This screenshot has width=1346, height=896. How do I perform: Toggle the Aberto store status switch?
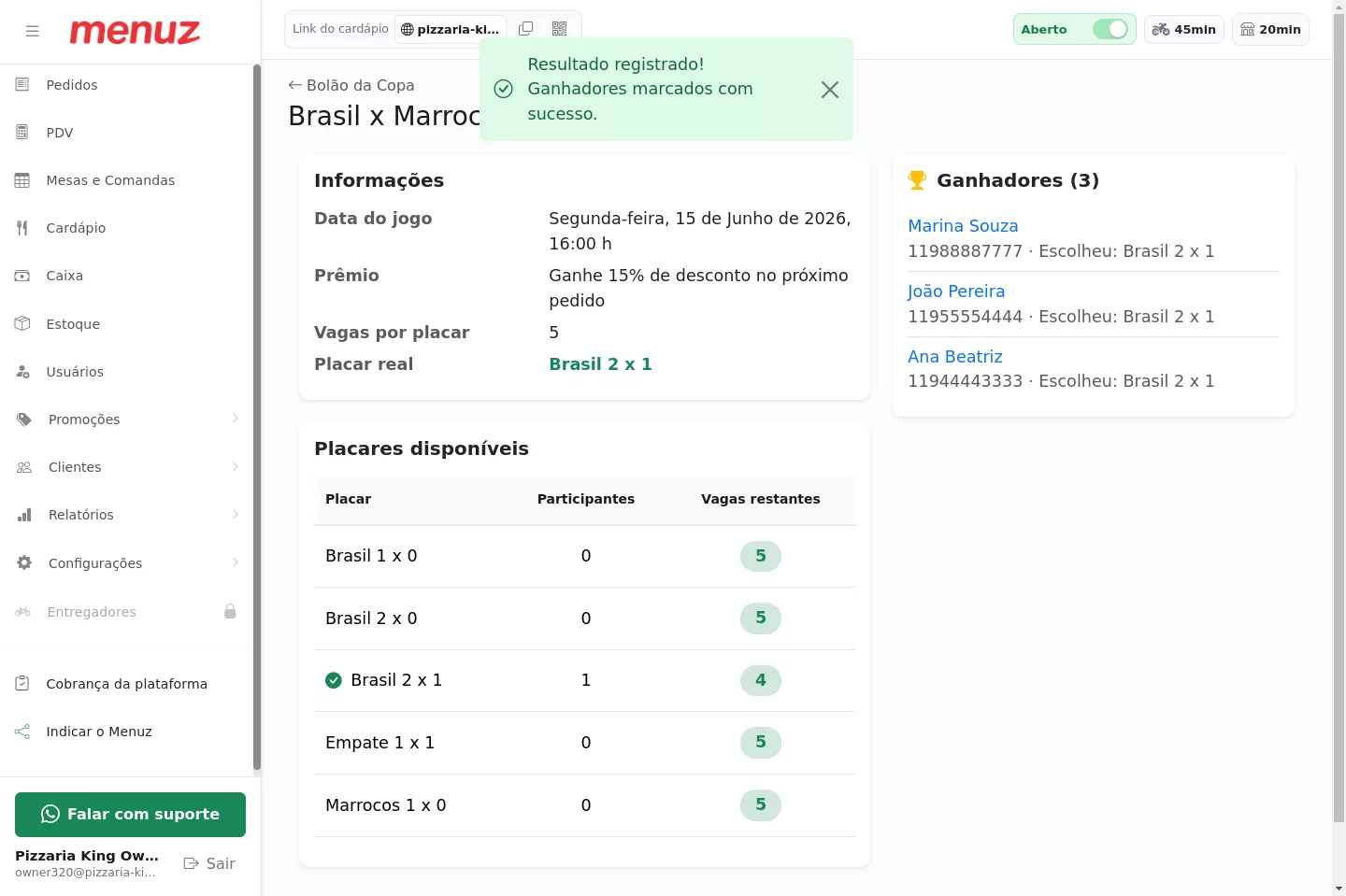coord(1110,29)
